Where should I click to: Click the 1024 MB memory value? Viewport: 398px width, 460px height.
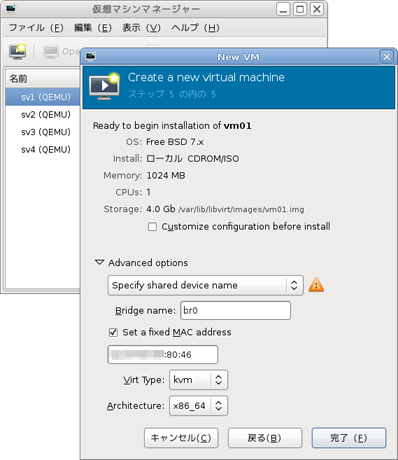[166, 176]
